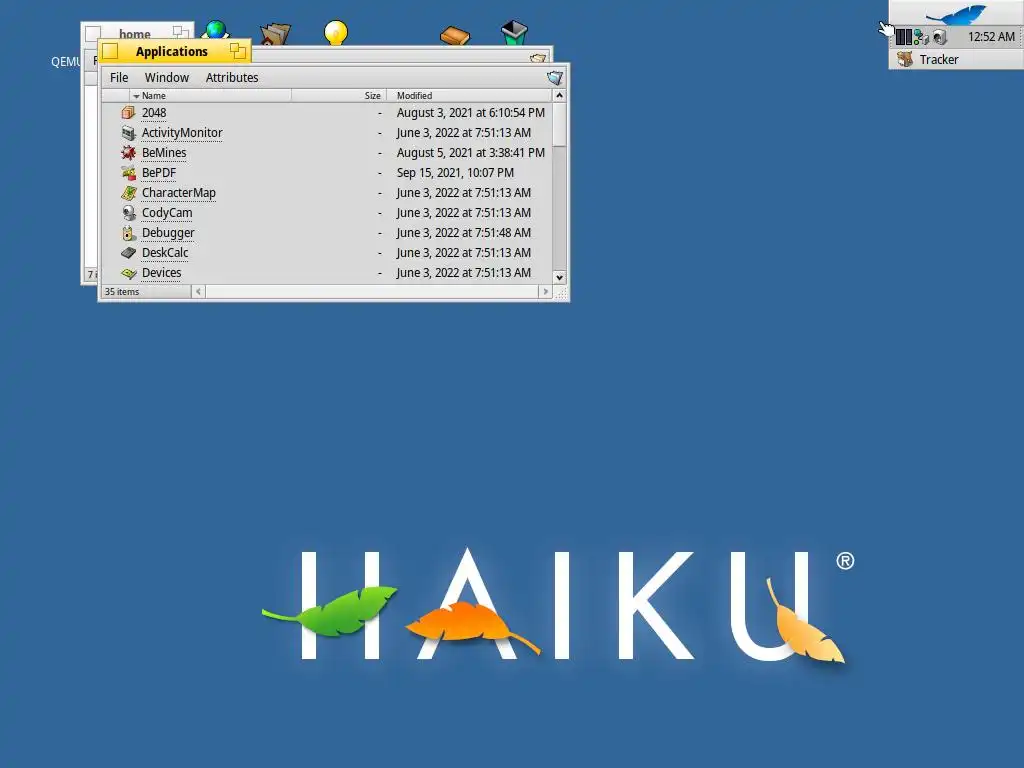Sort by the Size column header

(339, 95)
